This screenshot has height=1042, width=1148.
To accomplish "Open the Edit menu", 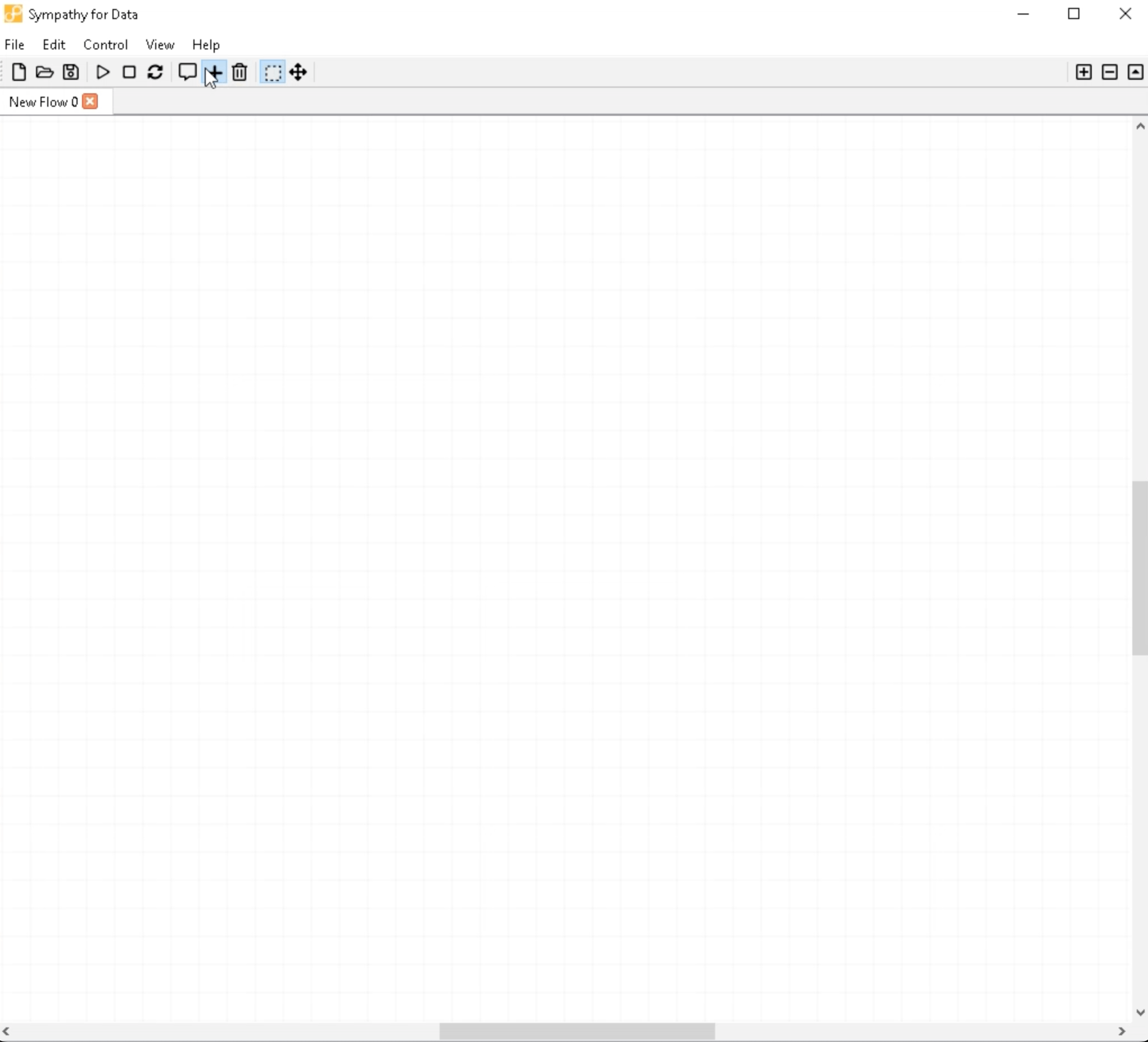I will coord(54,44).
